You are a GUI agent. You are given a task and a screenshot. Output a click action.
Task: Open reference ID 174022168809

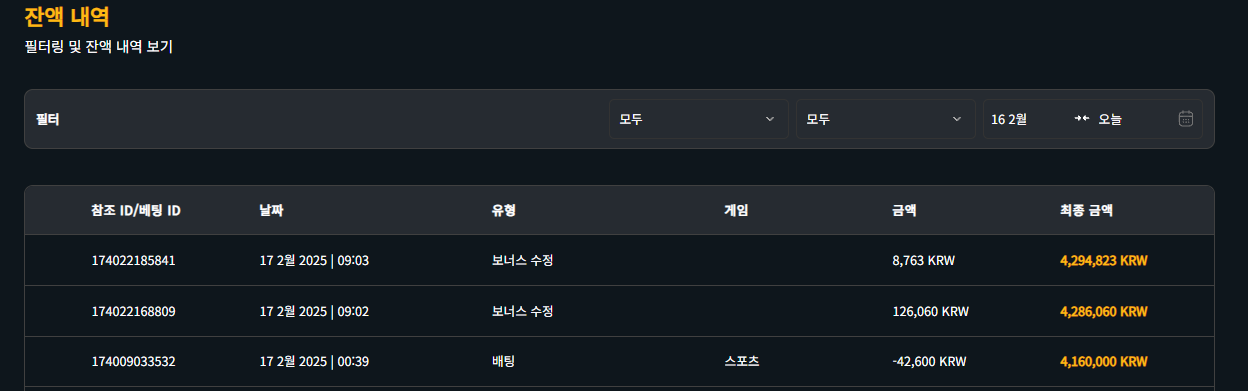[133, 311]
